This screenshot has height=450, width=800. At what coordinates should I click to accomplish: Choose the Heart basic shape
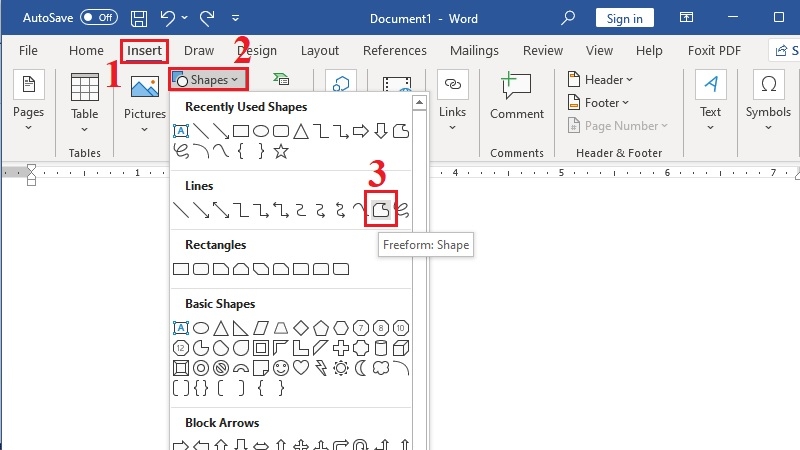(x=301, y=368)
